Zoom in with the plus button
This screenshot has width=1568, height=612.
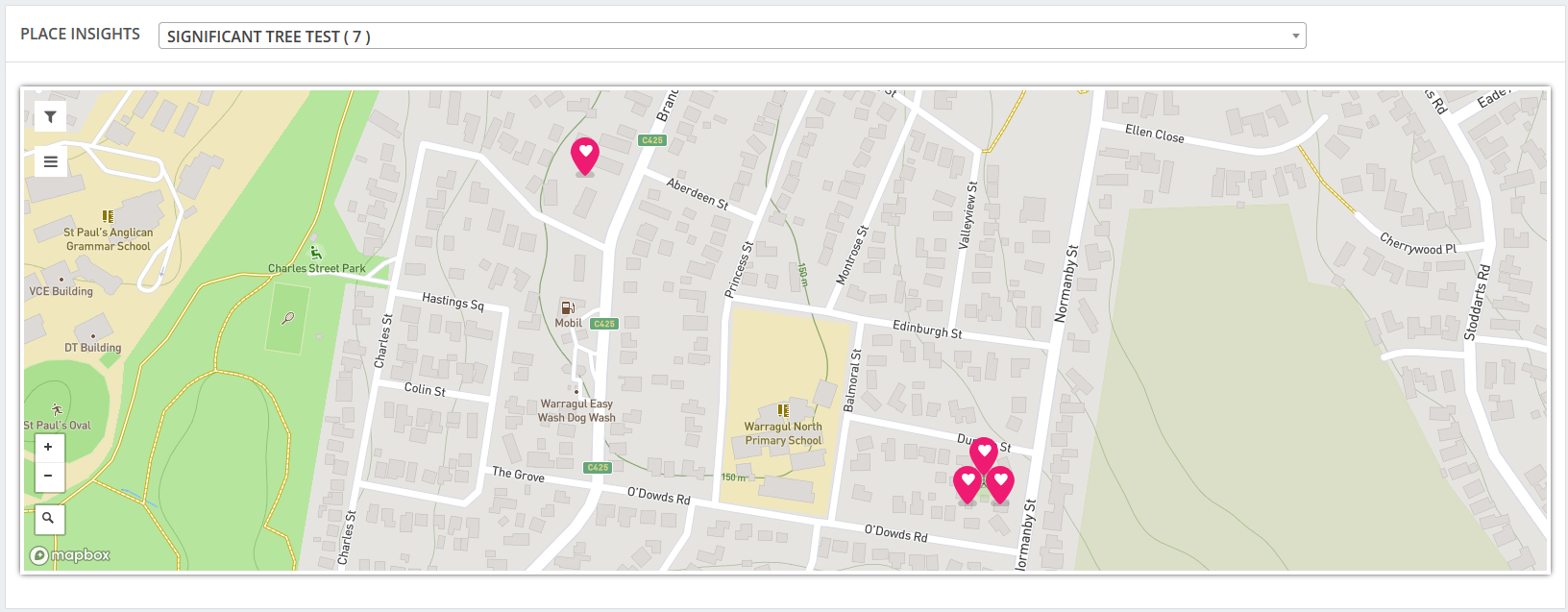click(48, 447)
